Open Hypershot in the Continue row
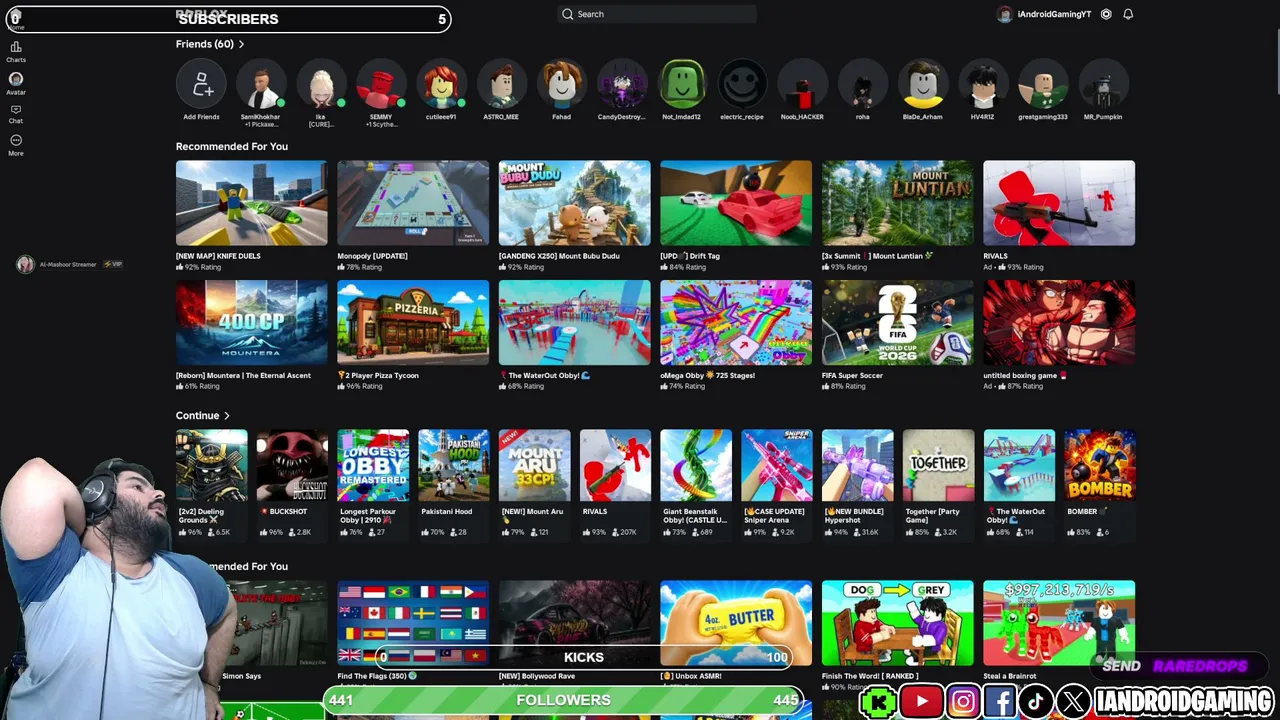This screenshot has height=720, width=1280. [x=858, y=466]
